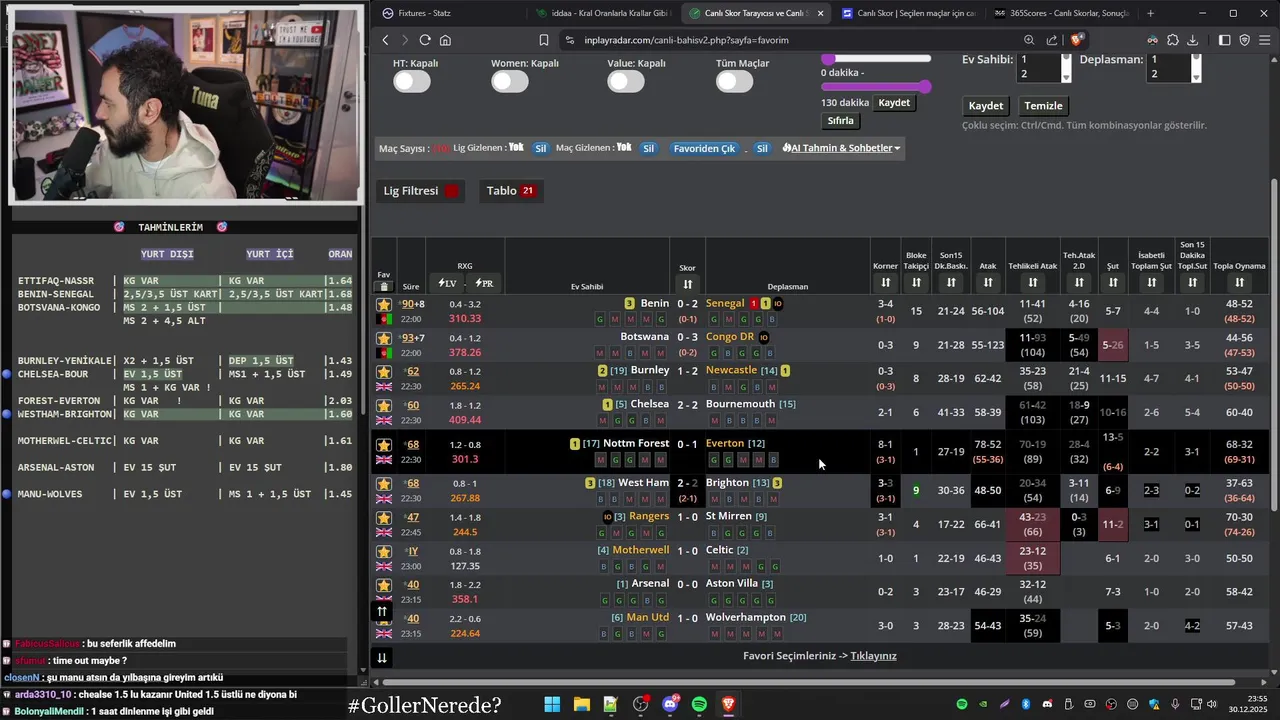
Task: Open a new browser tab
Action: 1150,13
